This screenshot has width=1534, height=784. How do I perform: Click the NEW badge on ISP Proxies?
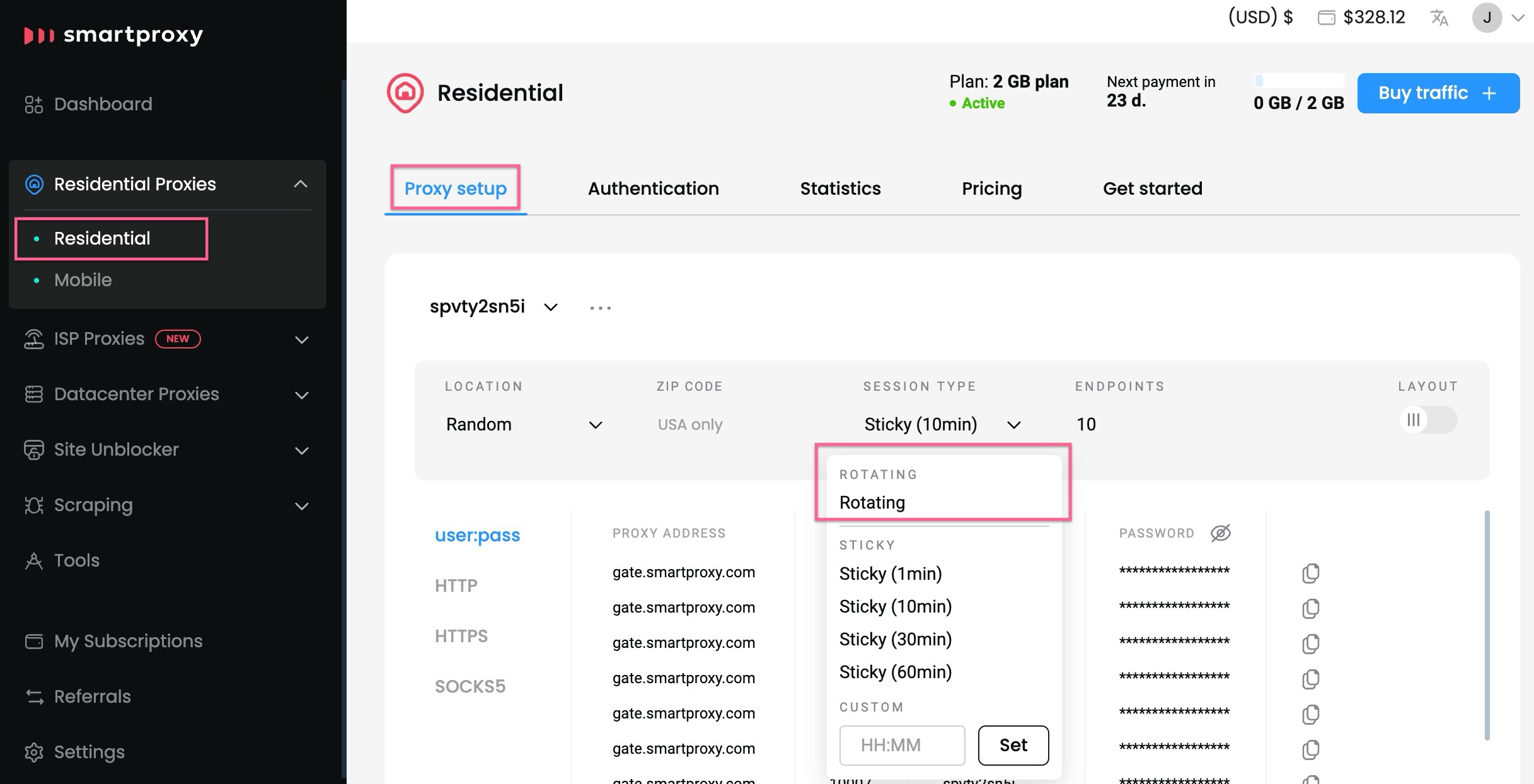pyautogui.click(x=178, y=339)
